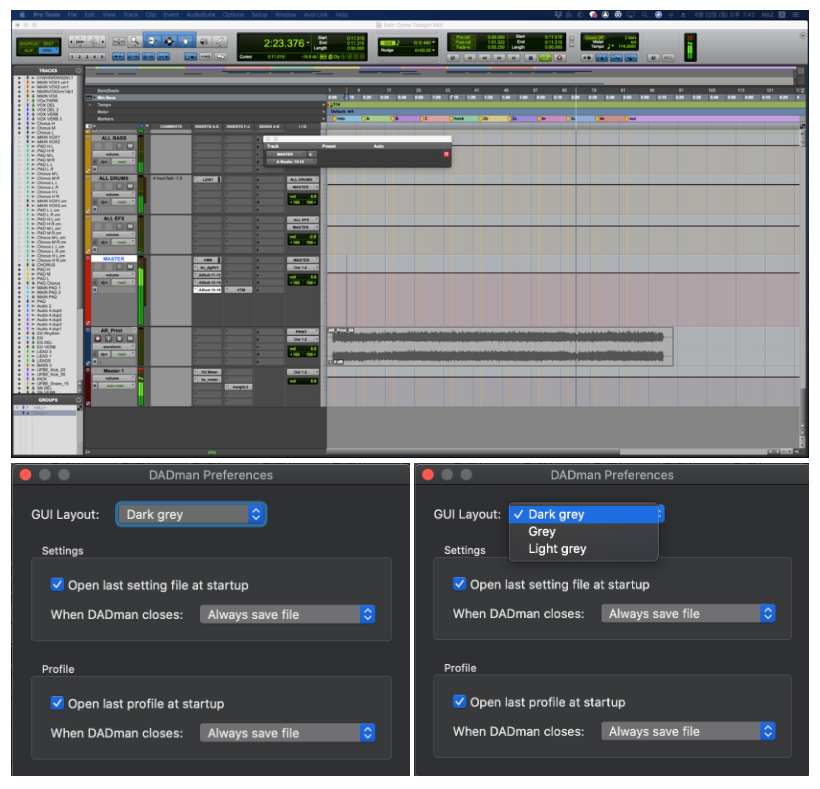Click Return to Zero transport button

[470, 58]
